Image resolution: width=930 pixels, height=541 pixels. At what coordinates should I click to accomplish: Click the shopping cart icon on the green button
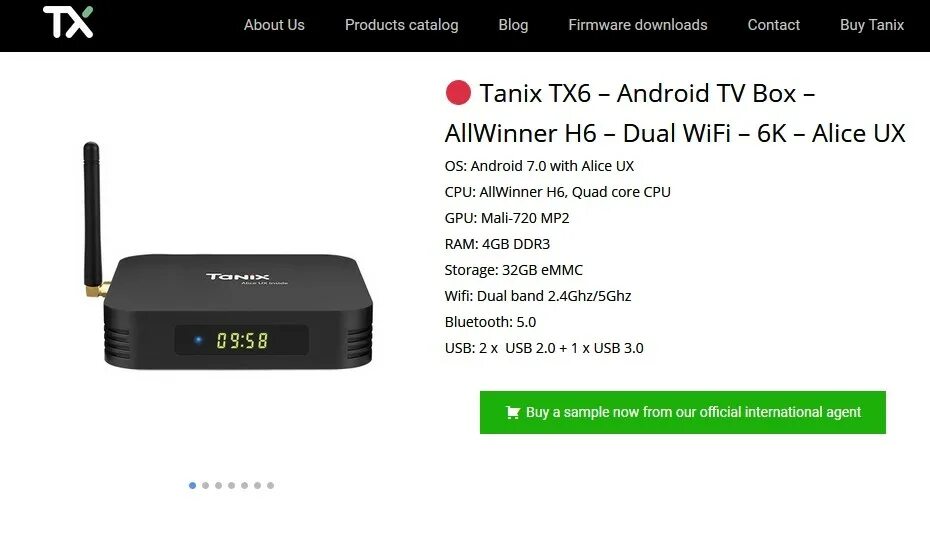pos(512,412)
